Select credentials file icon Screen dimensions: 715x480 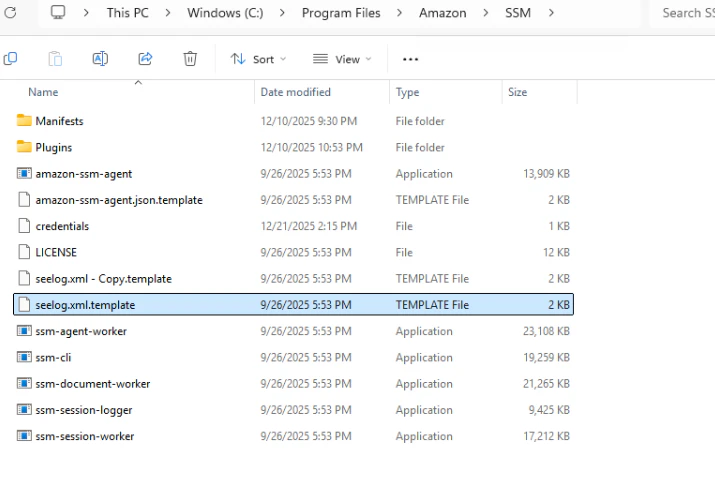click(x=24, y=226)
